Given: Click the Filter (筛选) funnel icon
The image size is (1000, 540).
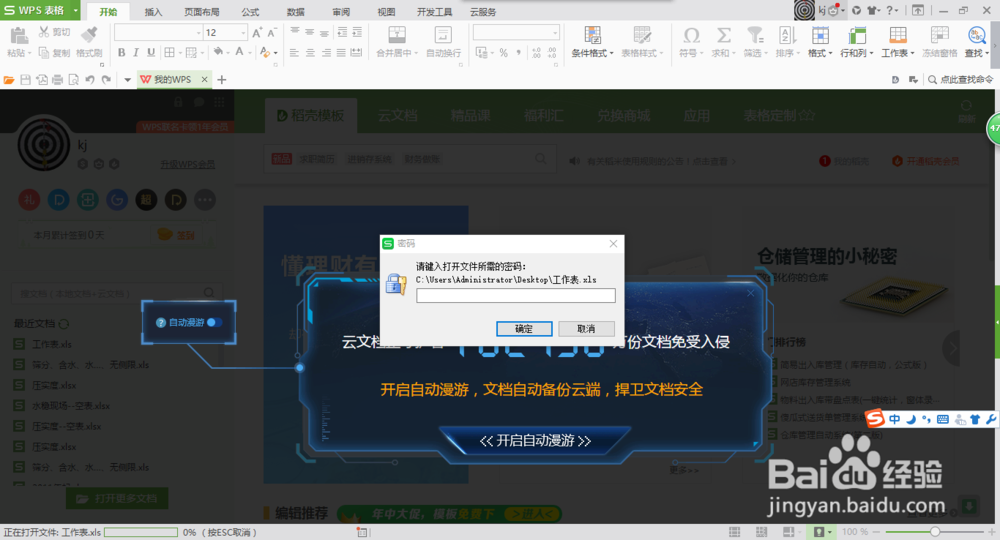Looking at the screenshot, I should pos(755,35).
